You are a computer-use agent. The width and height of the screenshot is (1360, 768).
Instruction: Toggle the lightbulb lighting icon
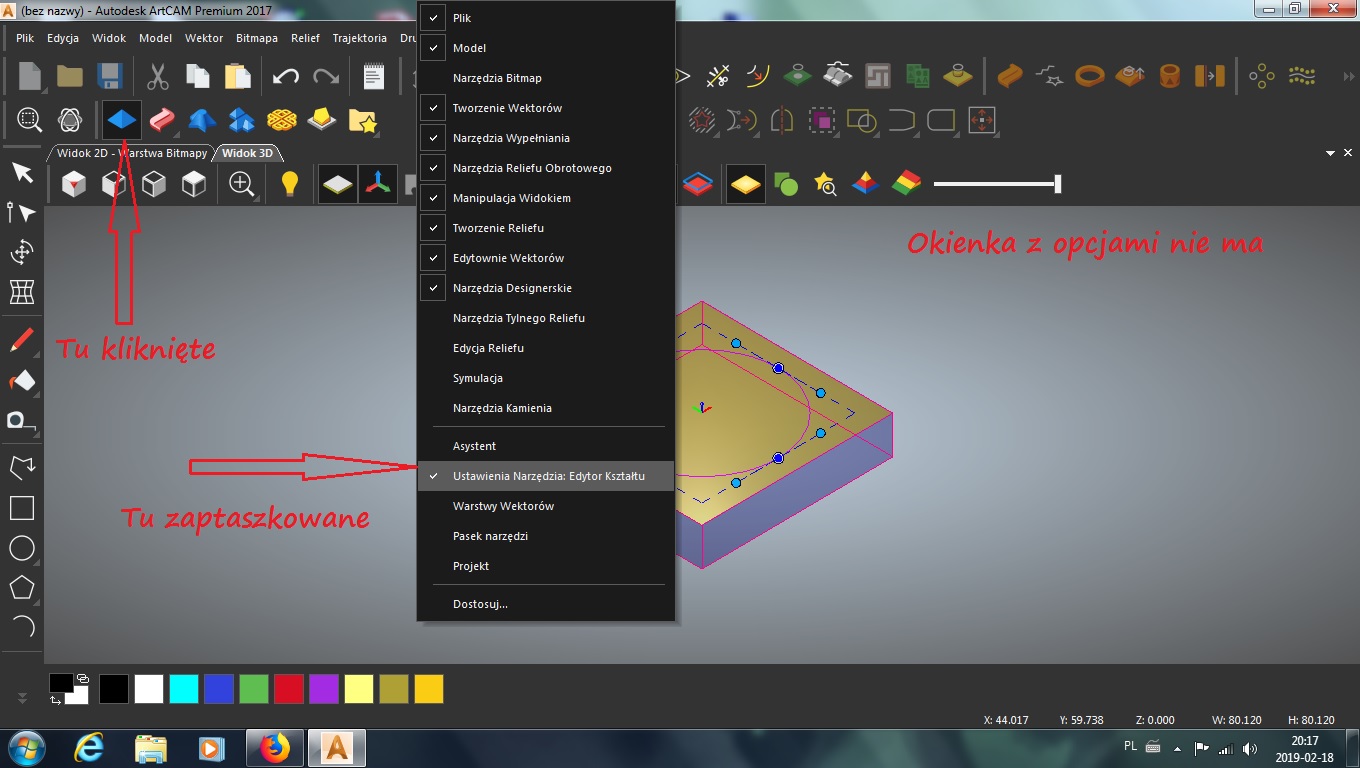(x=290, y=184)
